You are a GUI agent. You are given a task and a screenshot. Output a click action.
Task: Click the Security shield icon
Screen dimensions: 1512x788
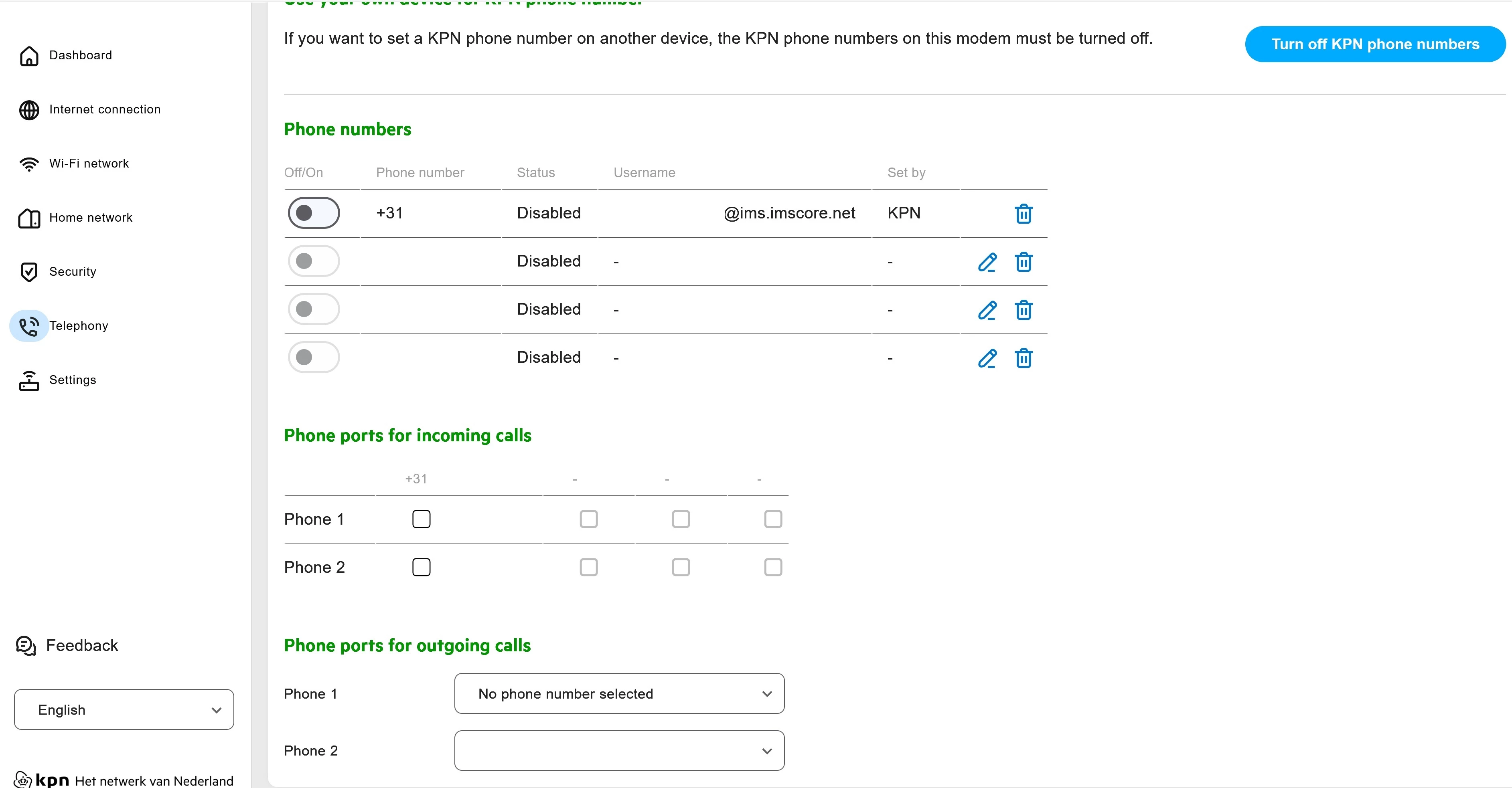29,272
